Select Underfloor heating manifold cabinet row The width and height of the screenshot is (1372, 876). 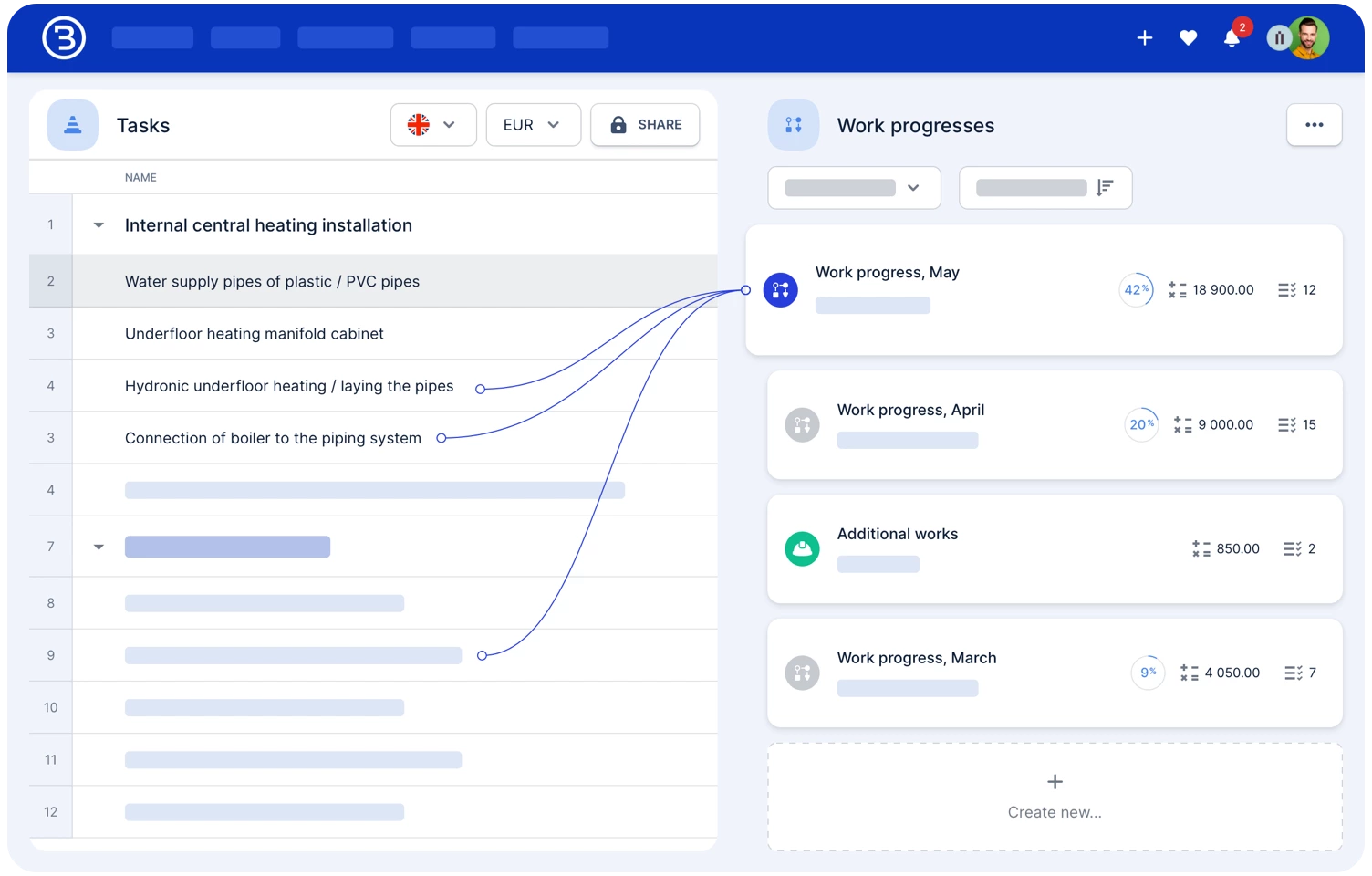(255, 334)
